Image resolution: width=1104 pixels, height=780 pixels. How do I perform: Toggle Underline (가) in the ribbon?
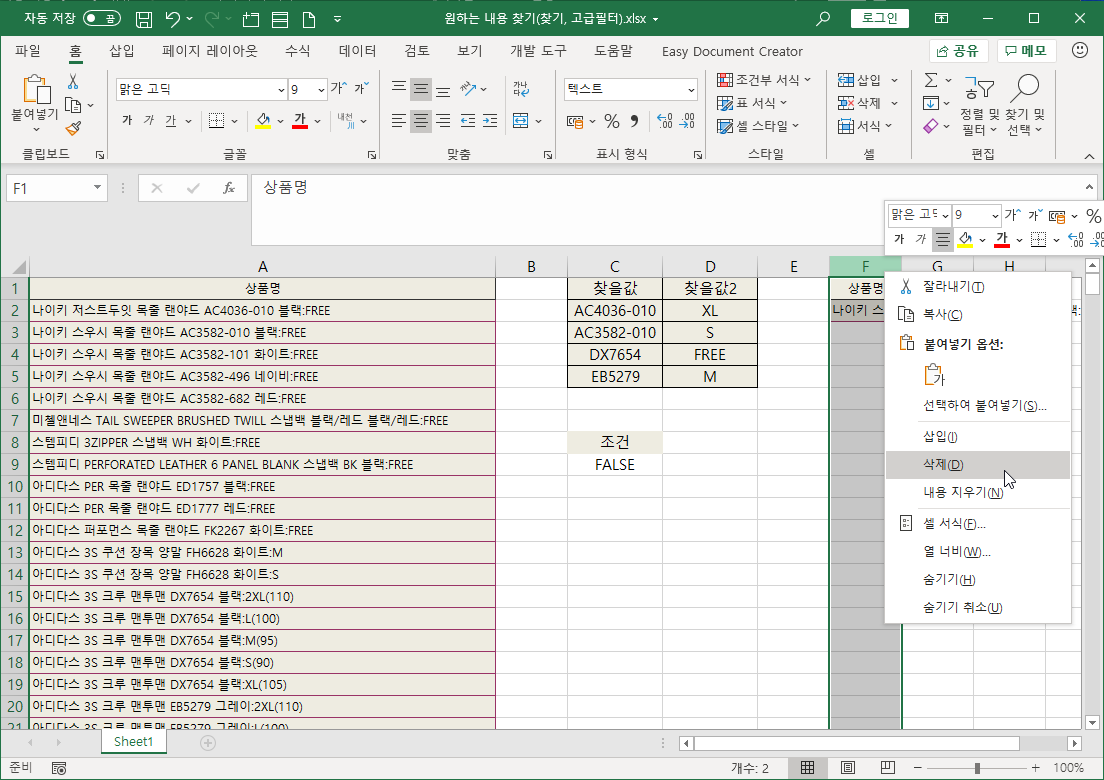click(170, 121)
